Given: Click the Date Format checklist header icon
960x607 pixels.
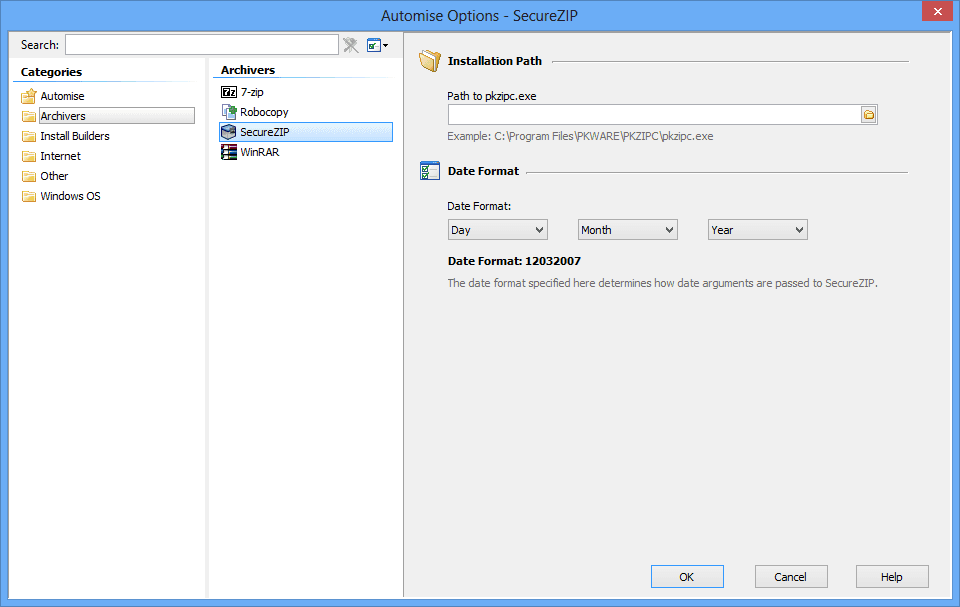Looking at the screenshot, I should click(430, 171).
